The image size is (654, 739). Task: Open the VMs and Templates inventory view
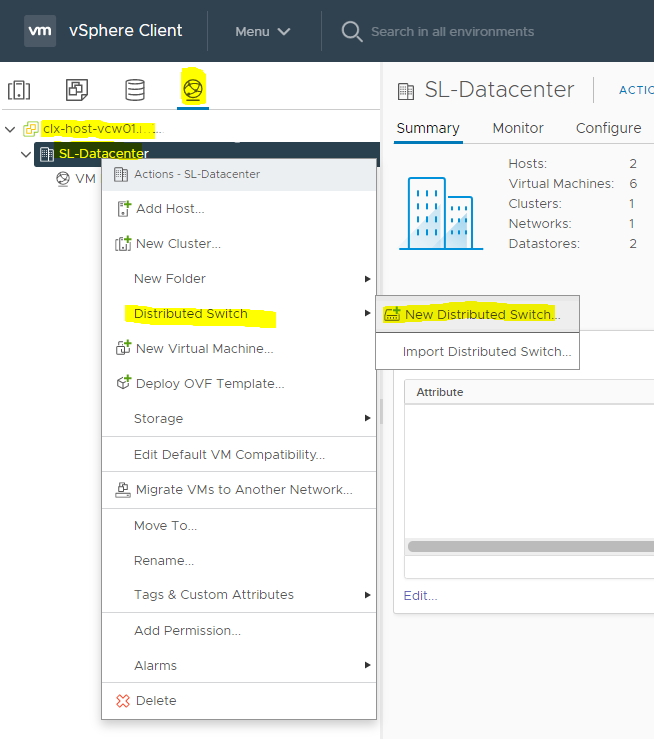click(x=77, y=90)
